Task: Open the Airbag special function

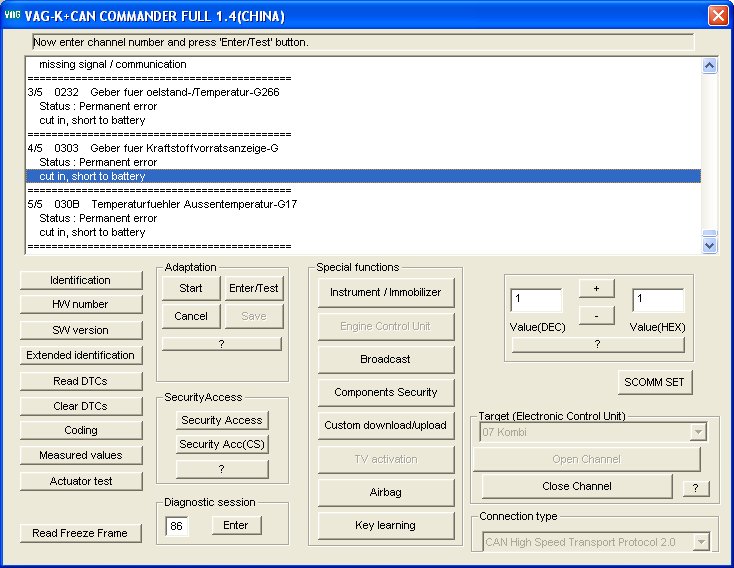Action: [x=386, y=492]
